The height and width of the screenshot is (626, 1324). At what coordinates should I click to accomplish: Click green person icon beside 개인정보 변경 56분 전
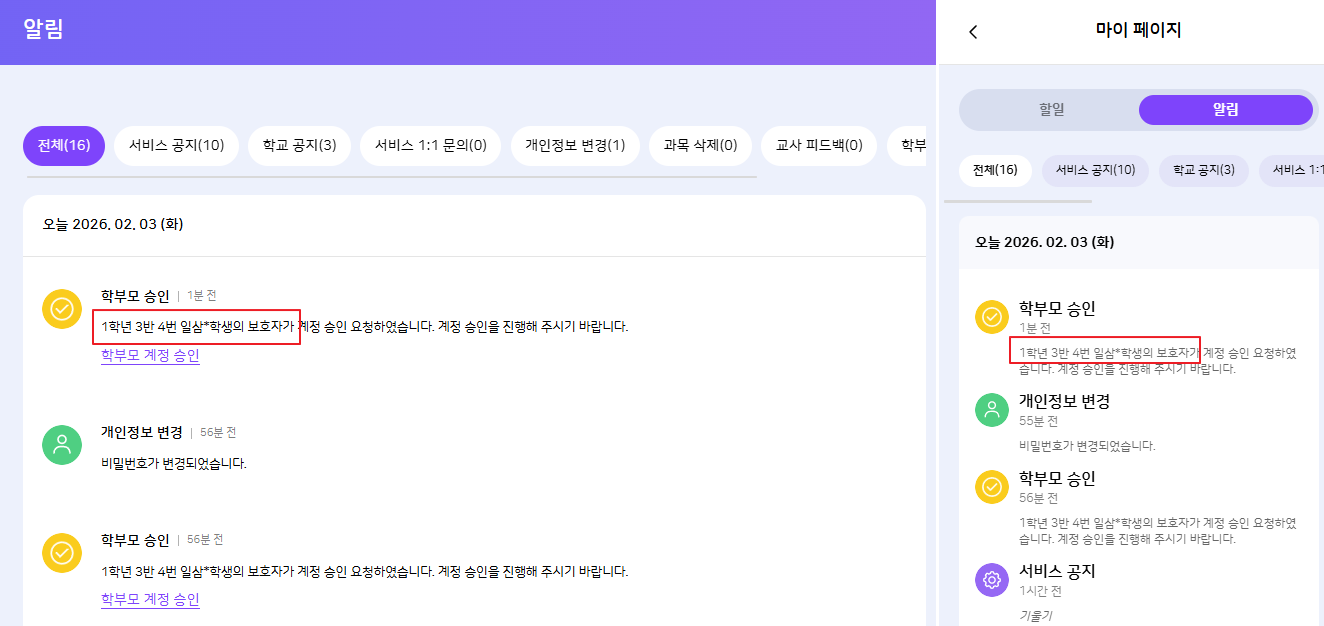[62, 445]
